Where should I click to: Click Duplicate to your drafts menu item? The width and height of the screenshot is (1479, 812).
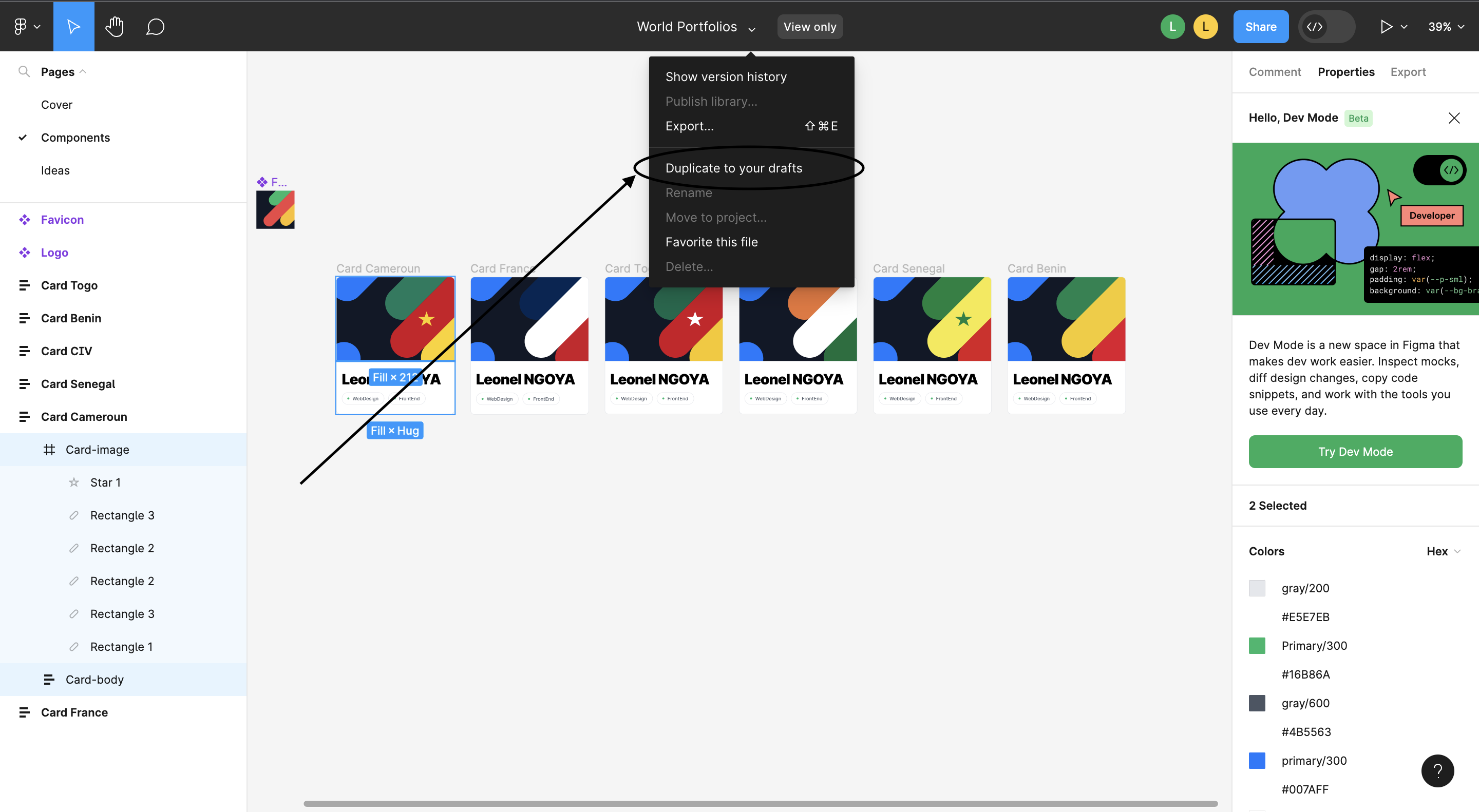(x=734, y=167)
